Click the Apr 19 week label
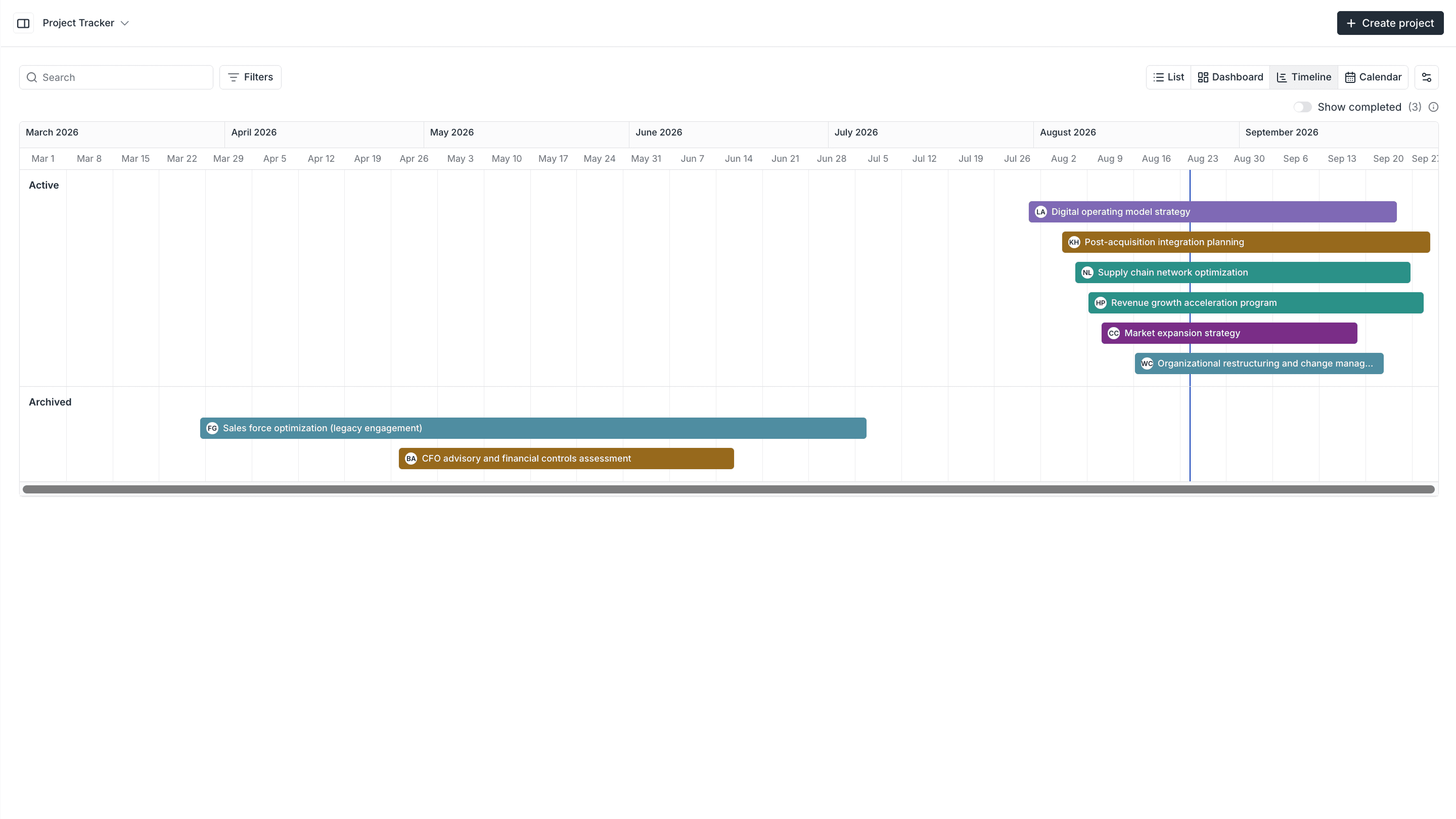The height and width of the screenshot is (819, 1456). 368,159
